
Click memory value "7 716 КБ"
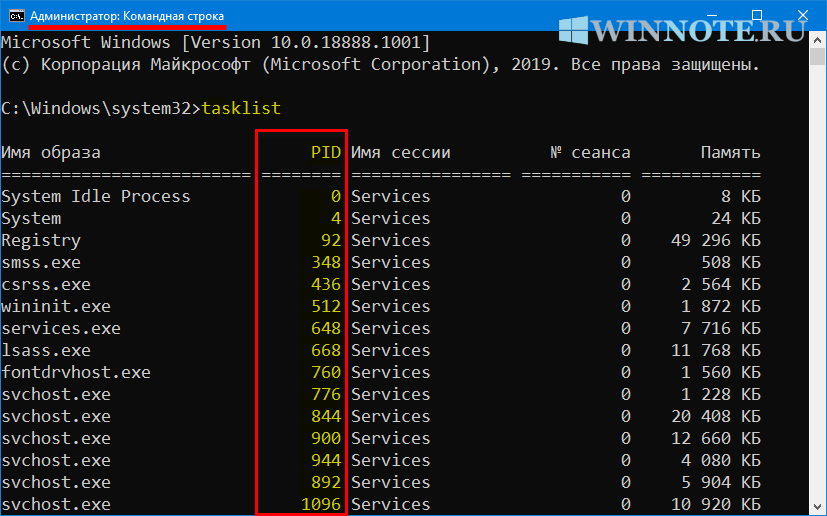click(x=721, y=328)
